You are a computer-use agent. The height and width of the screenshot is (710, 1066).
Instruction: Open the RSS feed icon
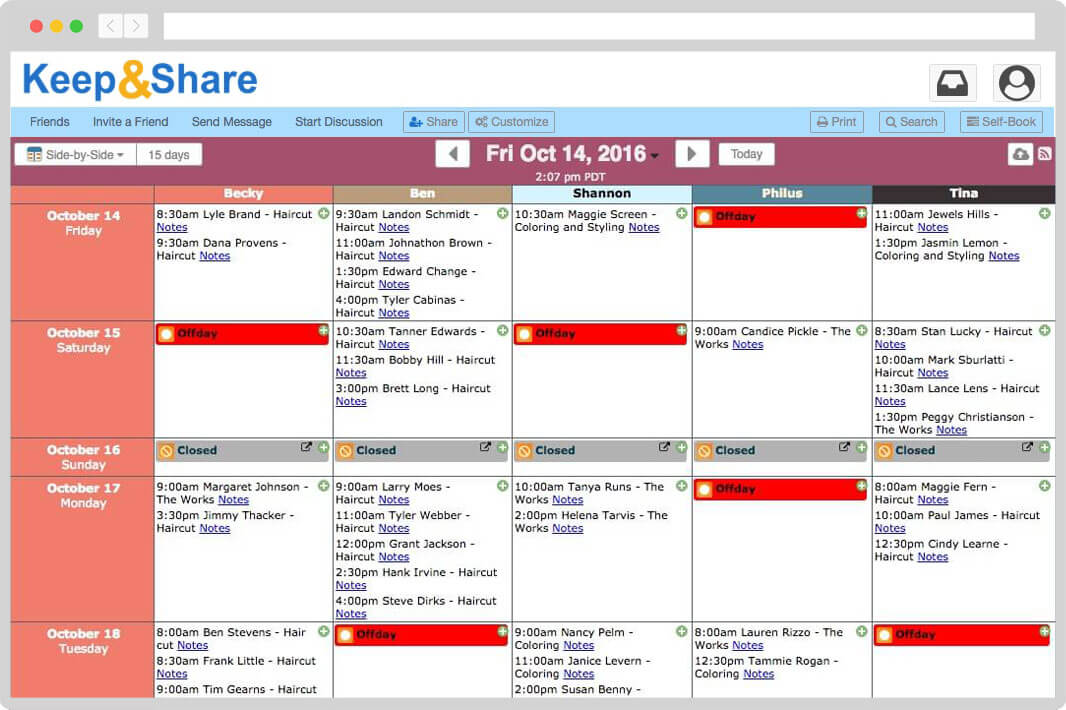tap(1044, 153)
